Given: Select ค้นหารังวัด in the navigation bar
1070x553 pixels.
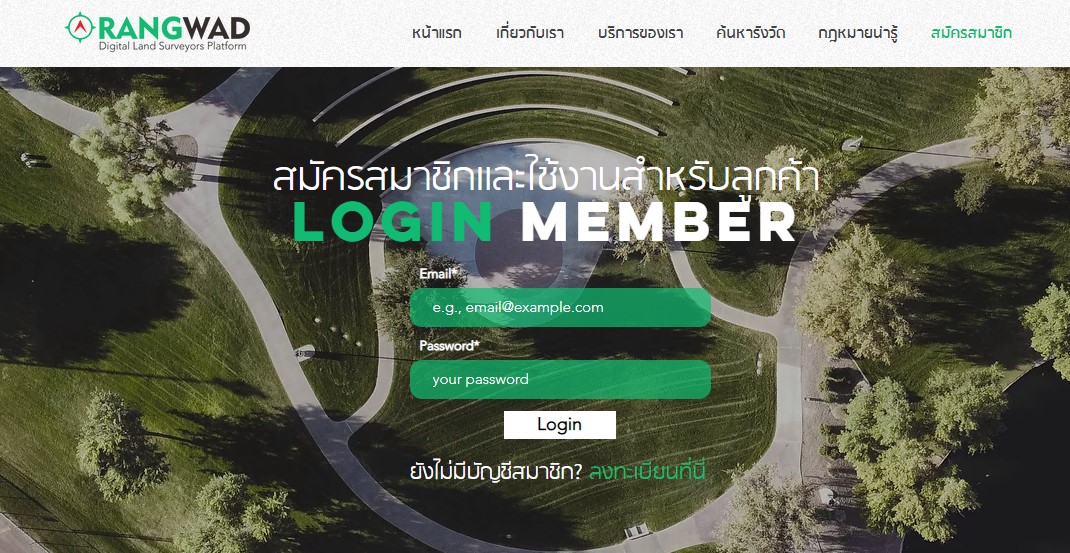Looking at the screenshot, I should (751, 33).
